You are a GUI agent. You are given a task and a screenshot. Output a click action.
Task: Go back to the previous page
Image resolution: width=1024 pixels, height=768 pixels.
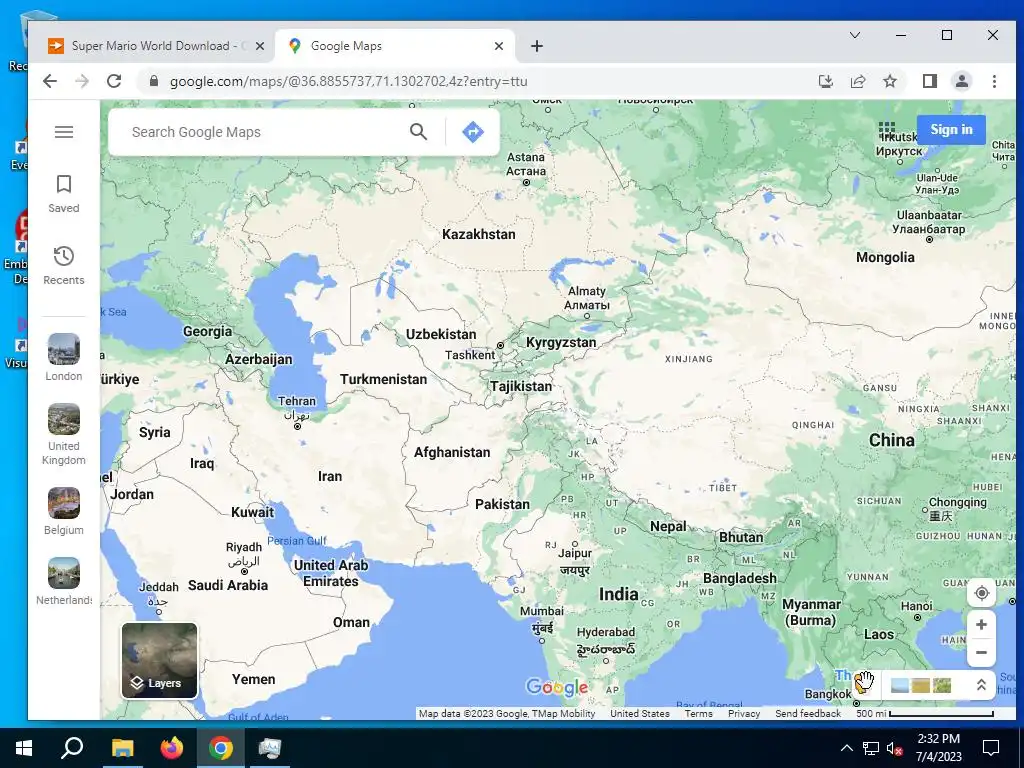[50, 81]
